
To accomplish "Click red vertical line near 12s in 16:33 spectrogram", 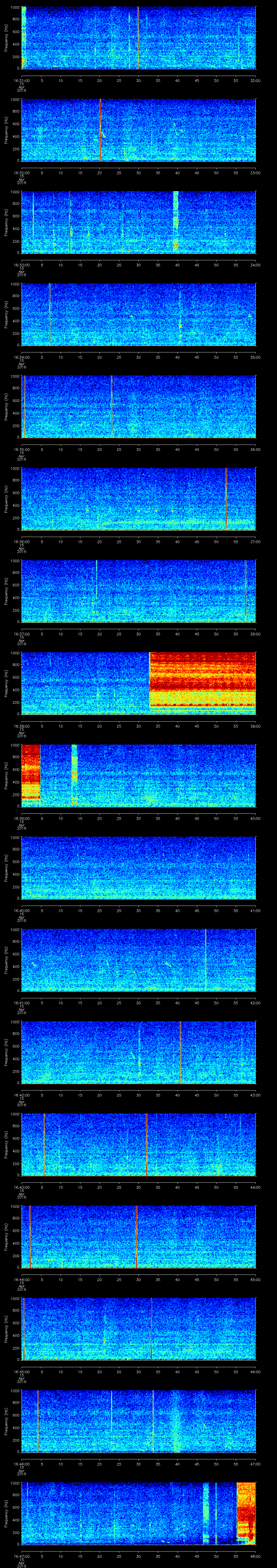I will click(70, 222).
